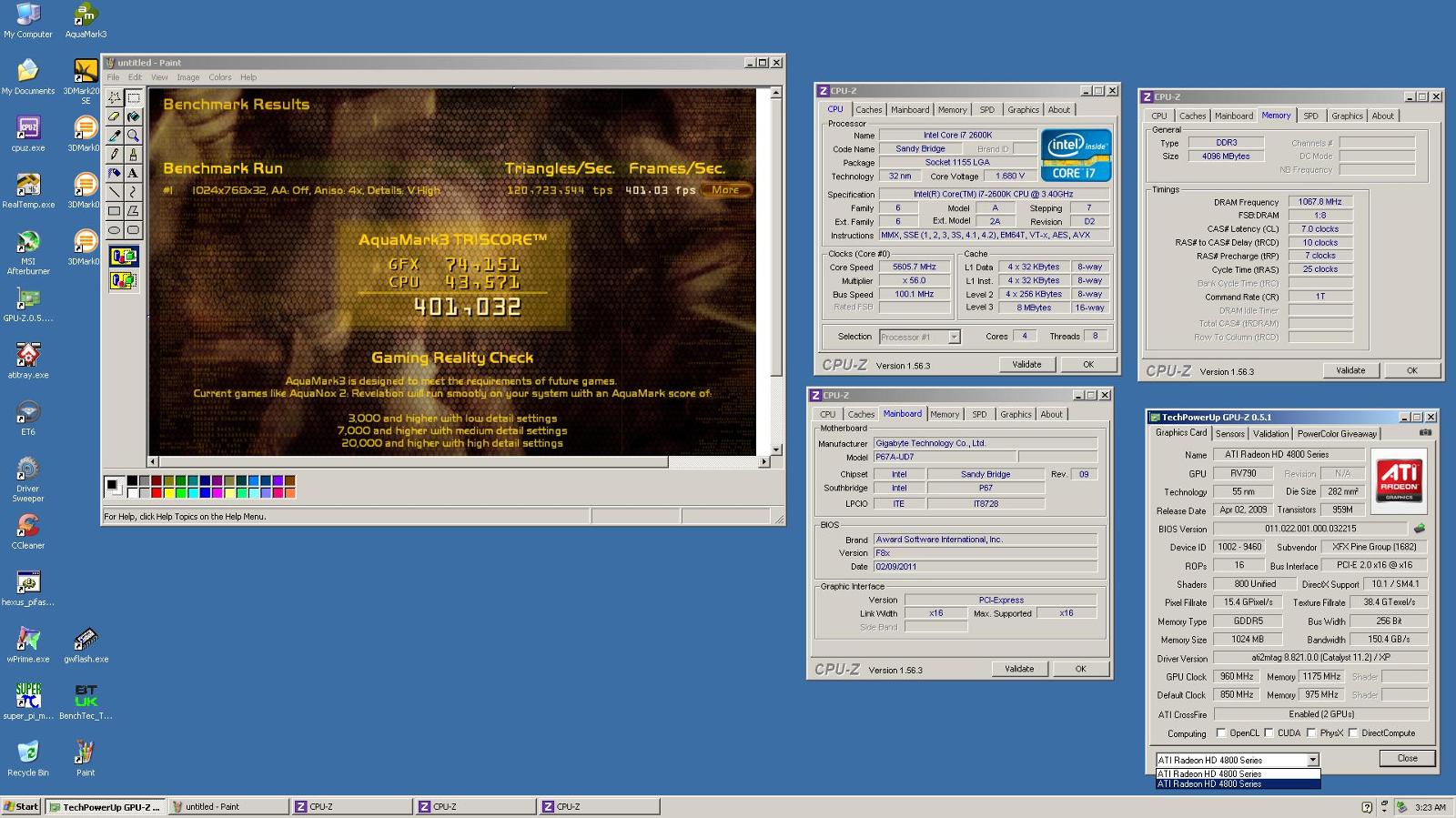Click the More button in benchmark results
The width and height of the screenshot is (1456, 818).
pyautogui.click(x=725, y=190)
